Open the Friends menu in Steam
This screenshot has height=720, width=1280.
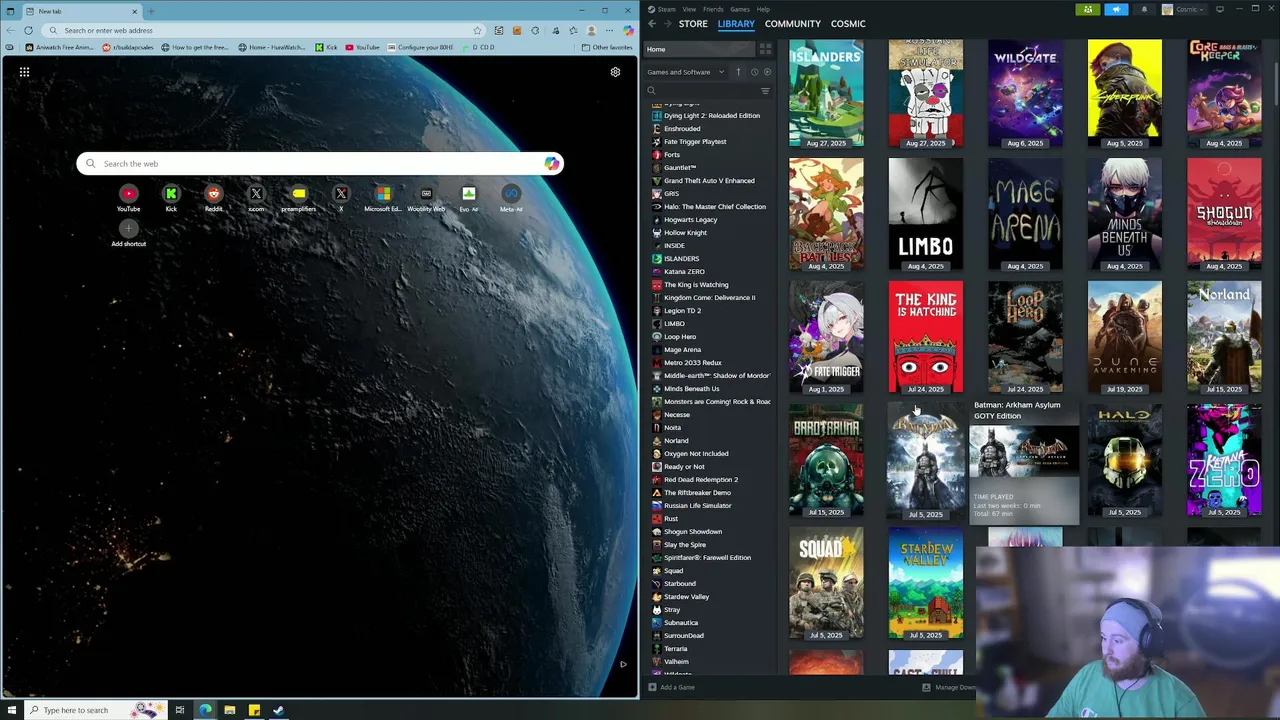click(x=713, y=9)
